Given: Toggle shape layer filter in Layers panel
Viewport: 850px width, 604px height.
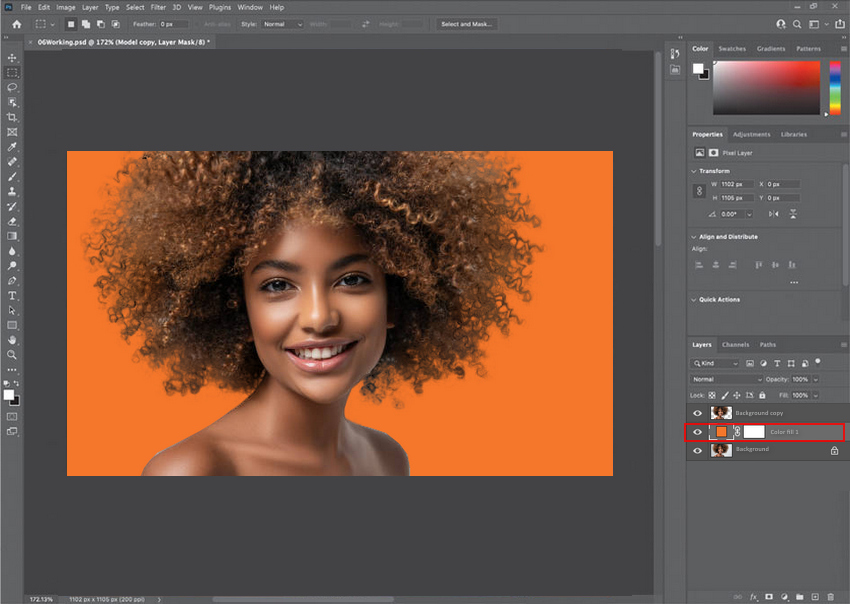Looking at the screenshot, I should point(791,363).
